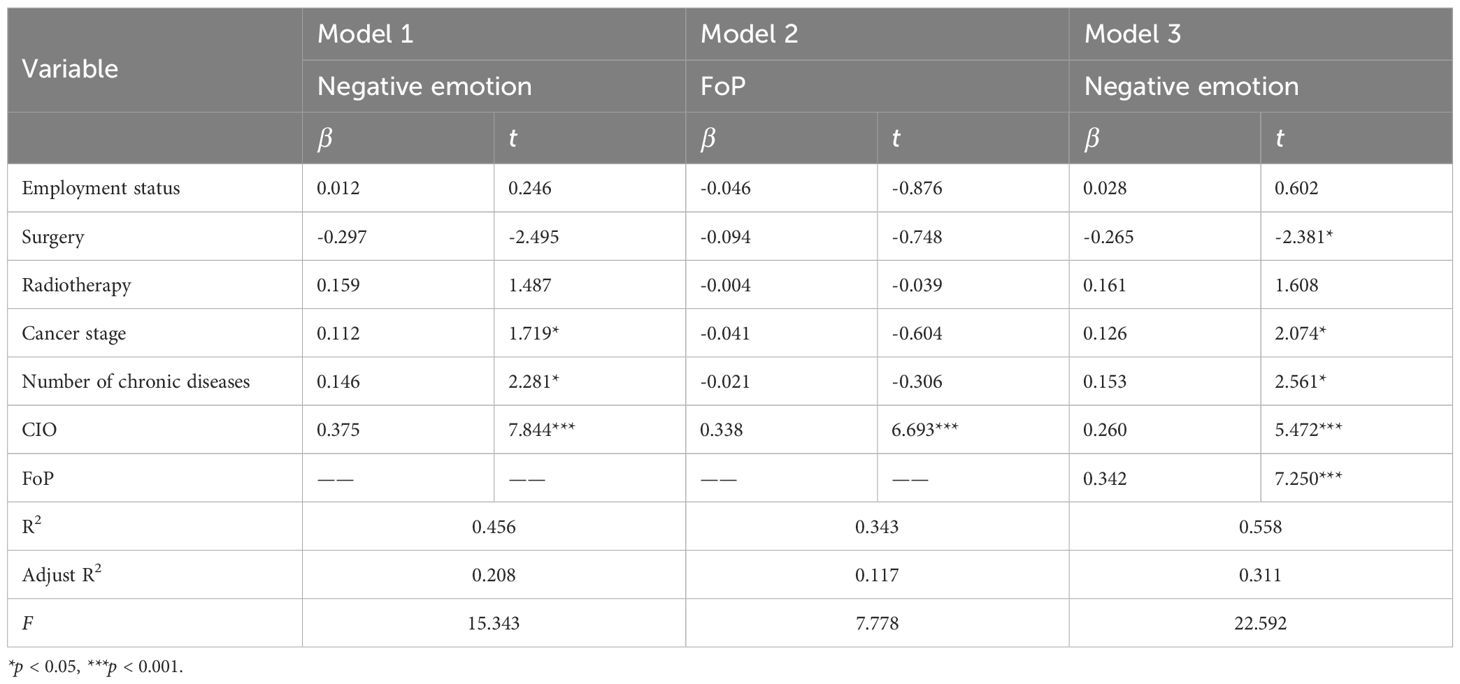Select the Adjust R² value 0.117
This screenshot has height=684, width=1460.
coord(877,574)
